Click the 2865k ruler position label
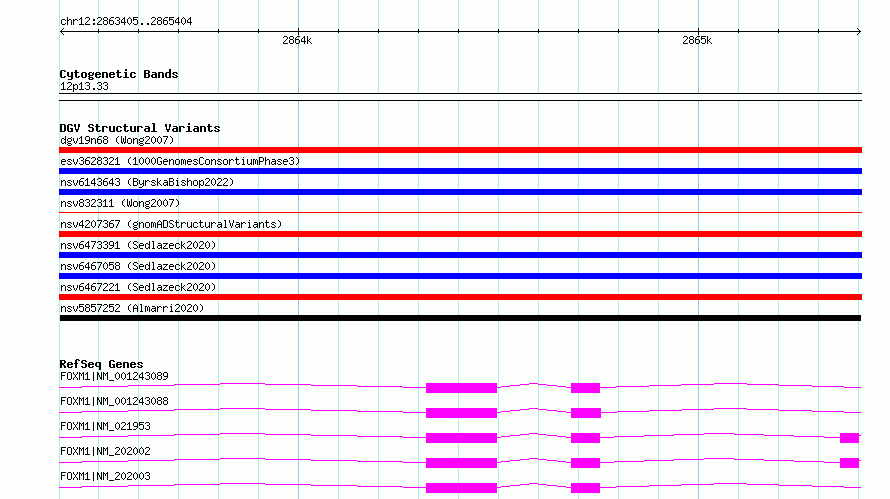Viewport: 890px width, 499px height. 697,40
